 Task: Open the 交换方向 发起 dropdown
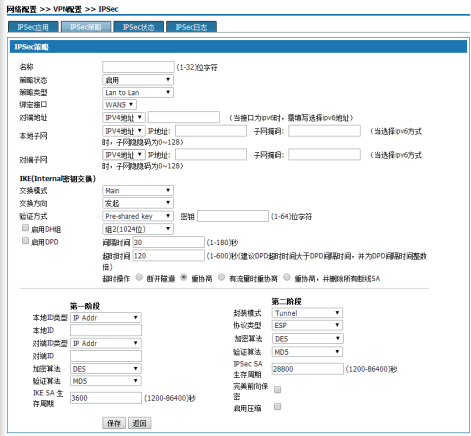pos(138,203)
